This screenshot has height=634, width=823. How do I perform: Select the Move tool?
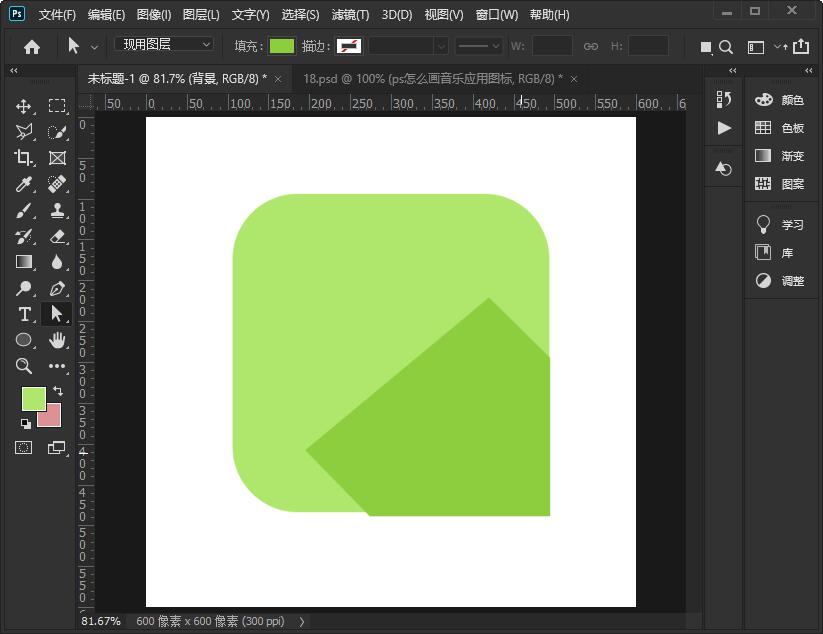[24, 106]
